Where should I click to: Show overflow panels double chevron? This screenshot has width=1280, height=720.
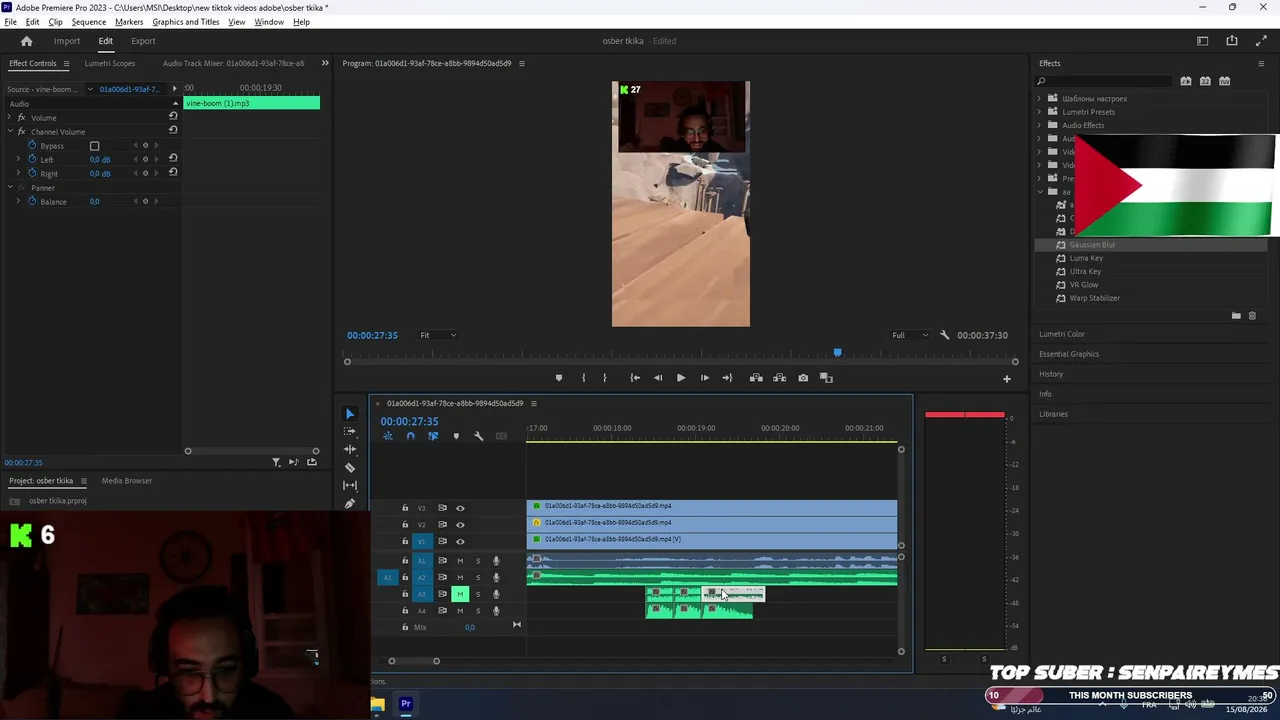(325, 63)
